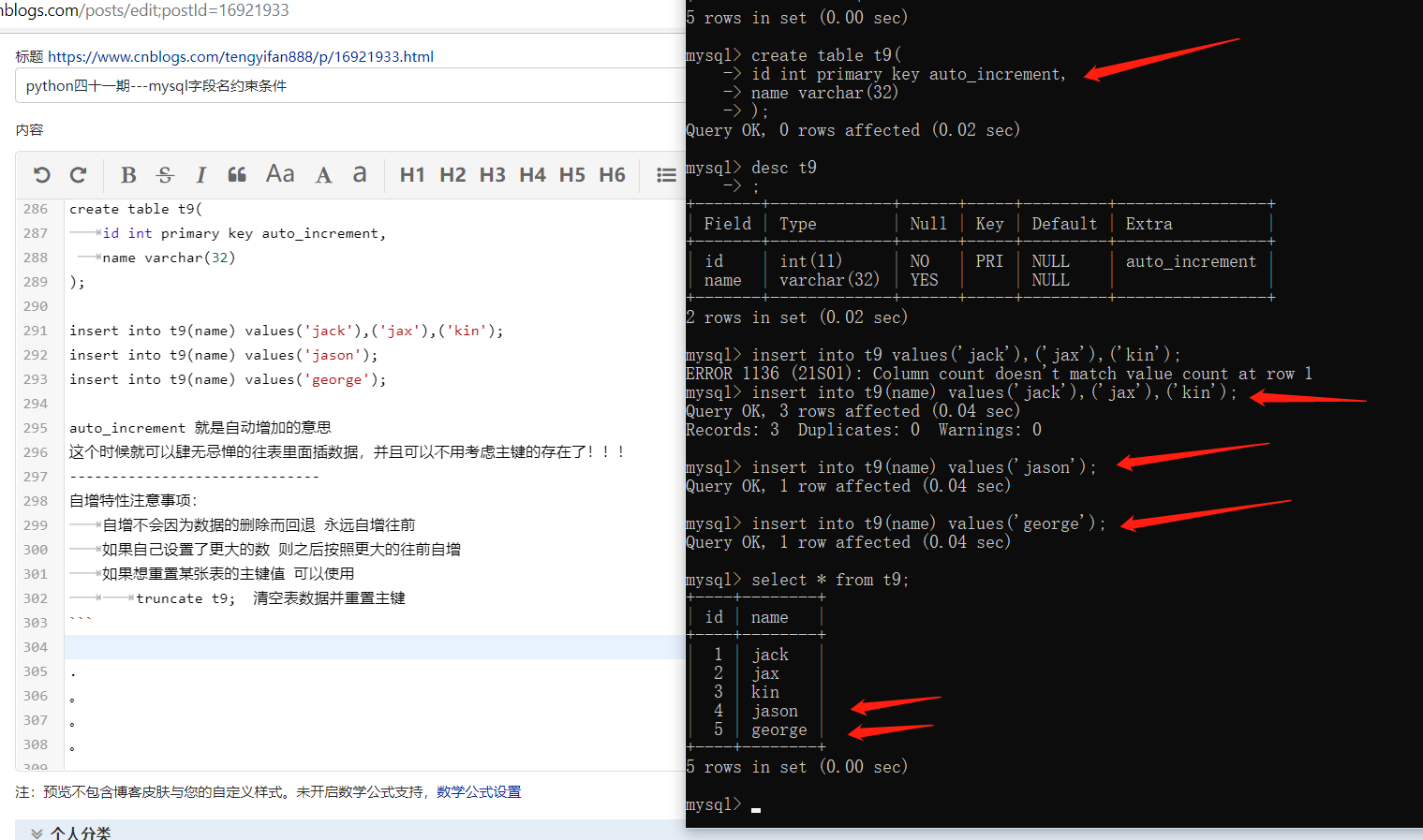The width and height of the screenshot is (1423, 840).
Task: Click 'select * from t9;' in the terminal
Action: [830, 580]
